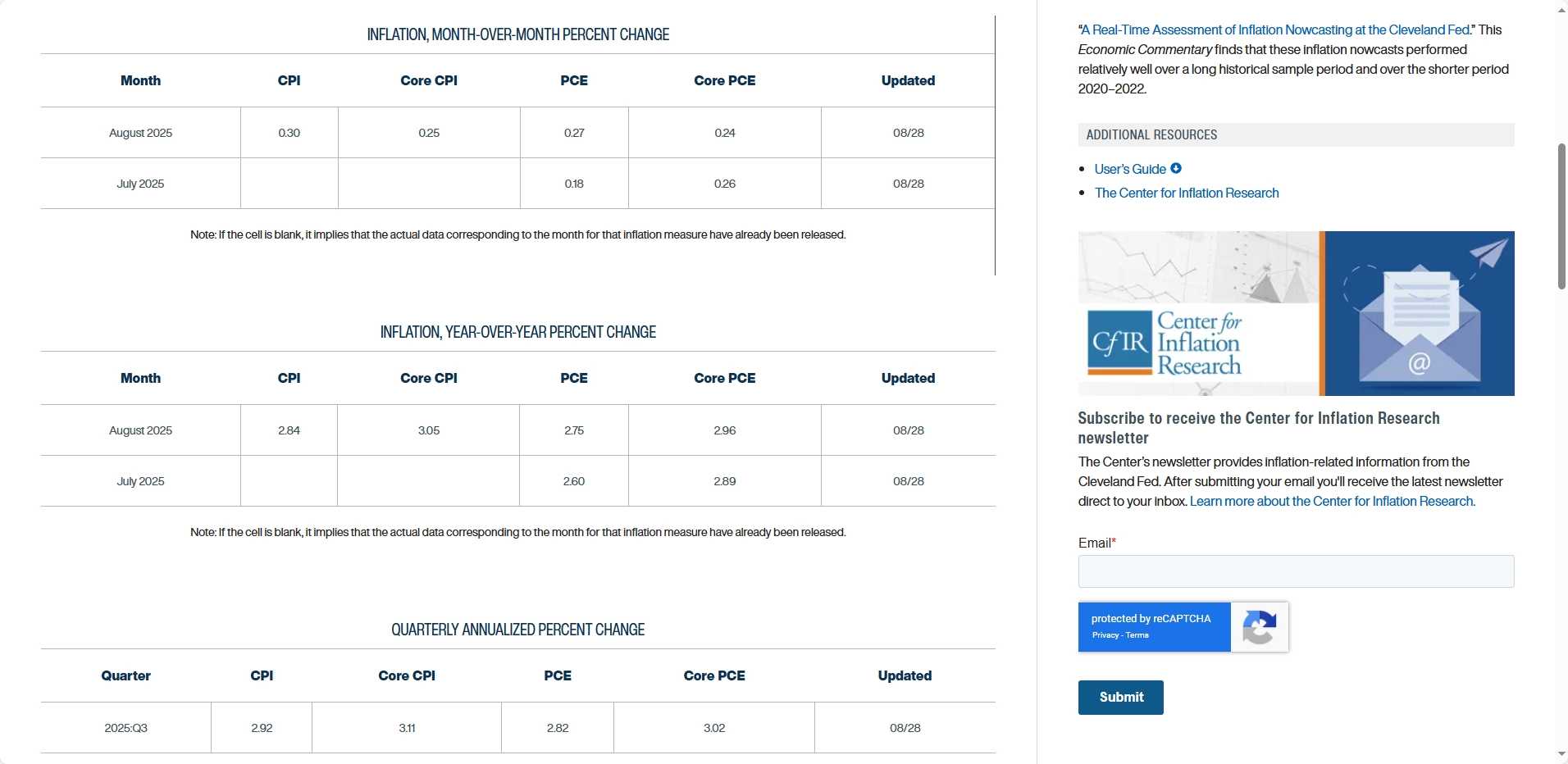Visit The Center for Inflation Research link

tap(1186, 193)
